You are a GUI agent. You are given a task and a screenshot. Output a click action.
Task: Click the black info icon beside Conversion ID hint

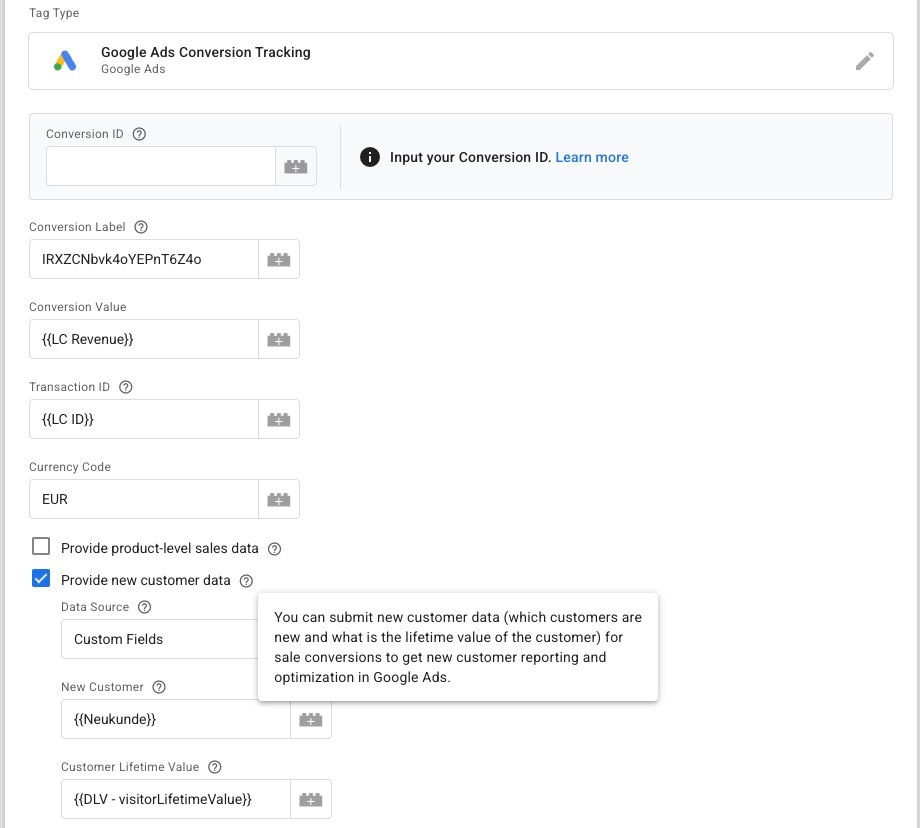coord(370,157)
